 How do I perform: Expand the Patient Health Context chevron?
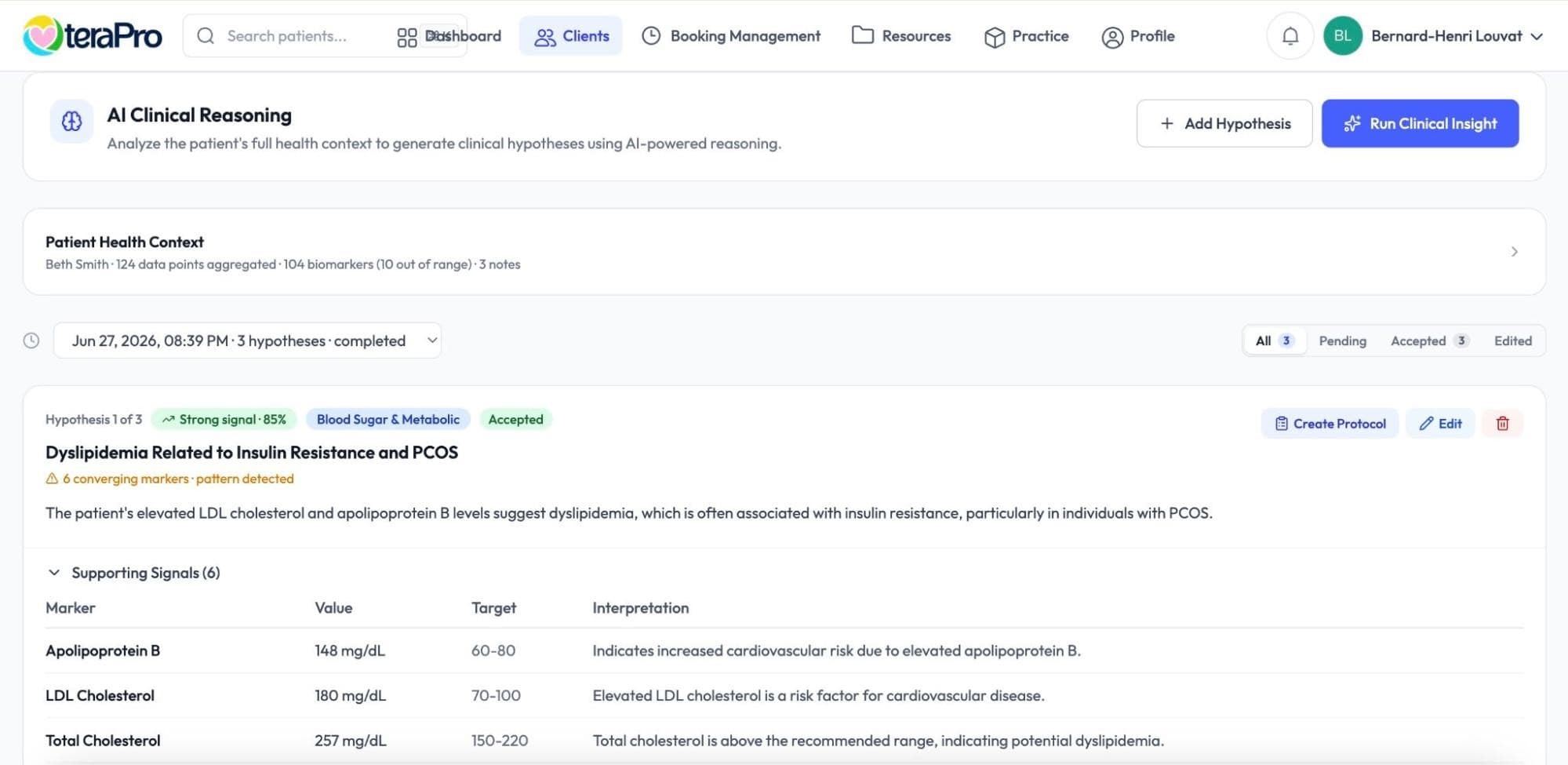(1514, 252)
